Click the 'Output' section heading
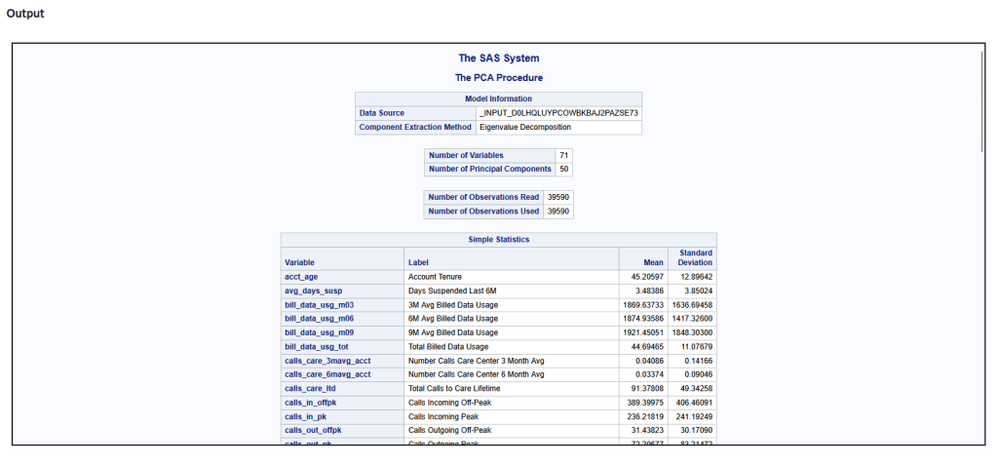Image resolution: width=998 pixels, height=467 pixels. pos(25,13)
